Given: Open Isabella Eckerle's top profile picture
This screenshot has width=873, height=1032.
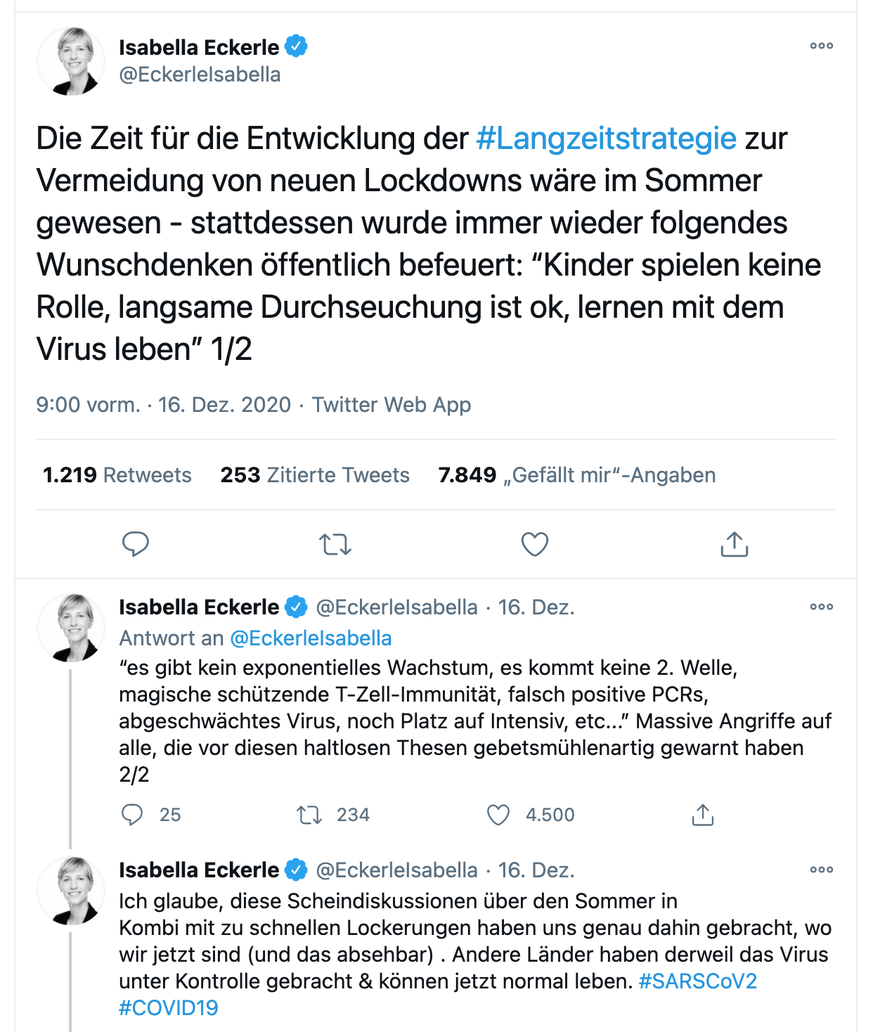Looking at the screenshot, I should (x=71, y=61).
